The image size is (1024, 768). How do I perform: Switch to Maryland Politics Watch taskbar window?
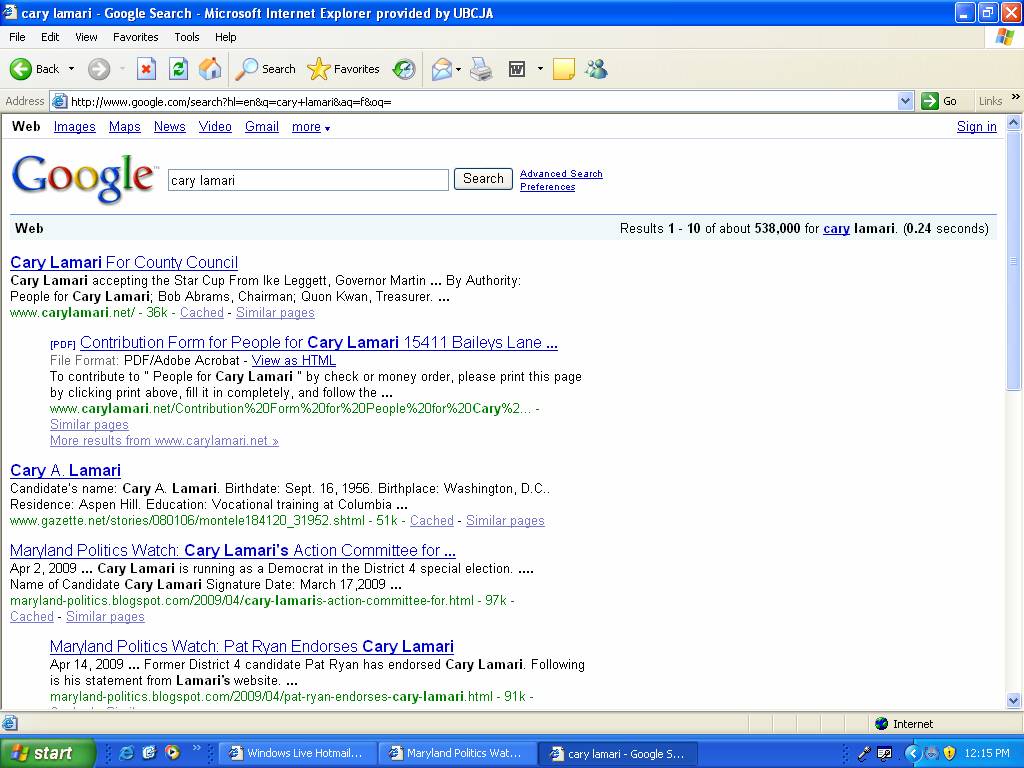click(458, 753)
